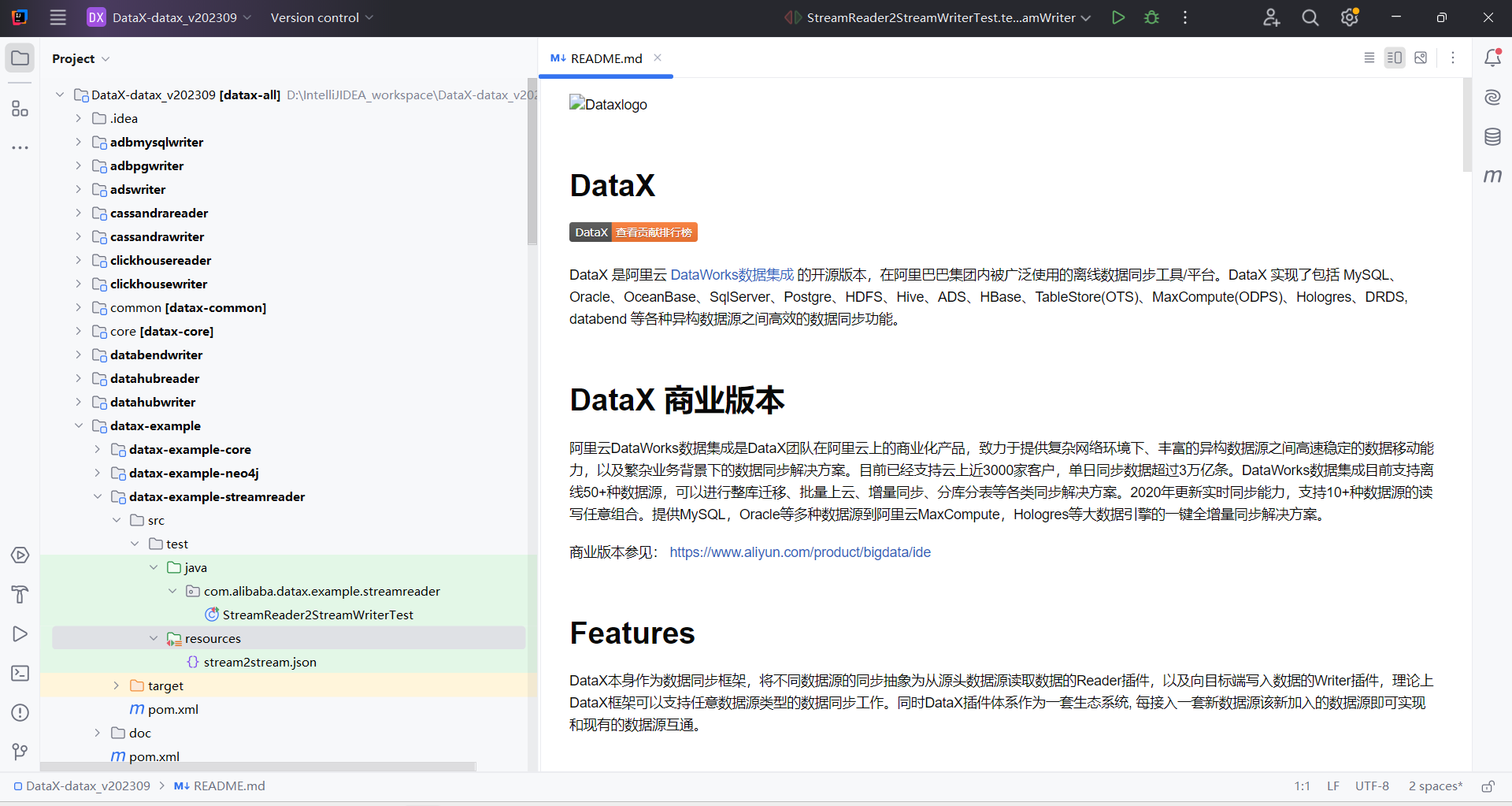Image resolution: width=1512 pixels, height=806 pixels.
Task: Open the Notifications bell
Action: click(1493, 57)
